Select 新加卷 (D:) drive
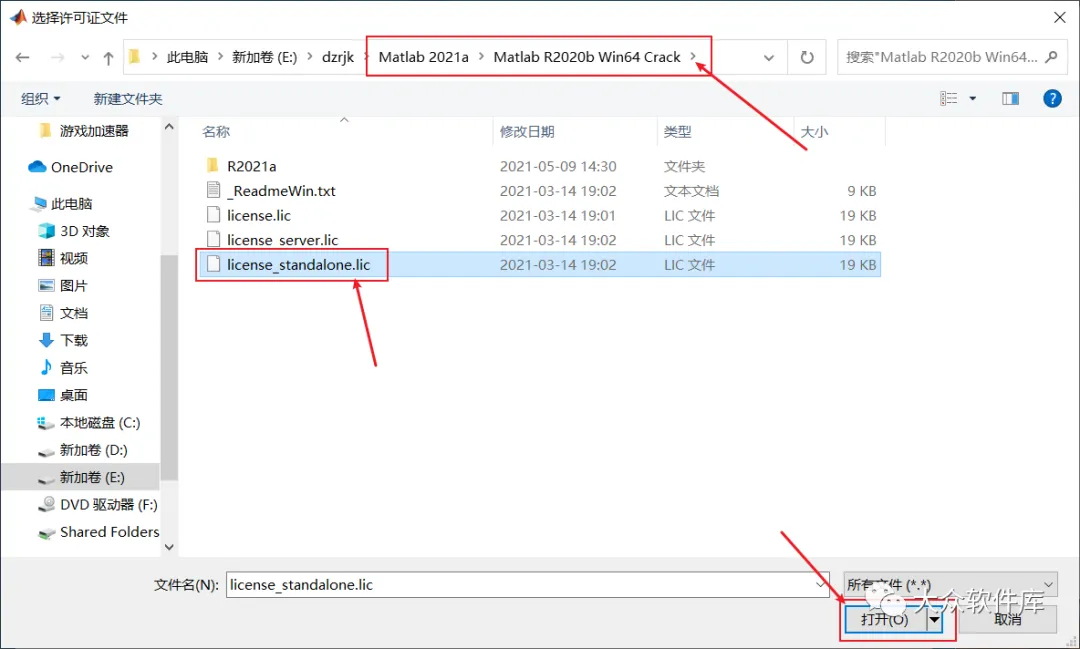 [93, 451]
